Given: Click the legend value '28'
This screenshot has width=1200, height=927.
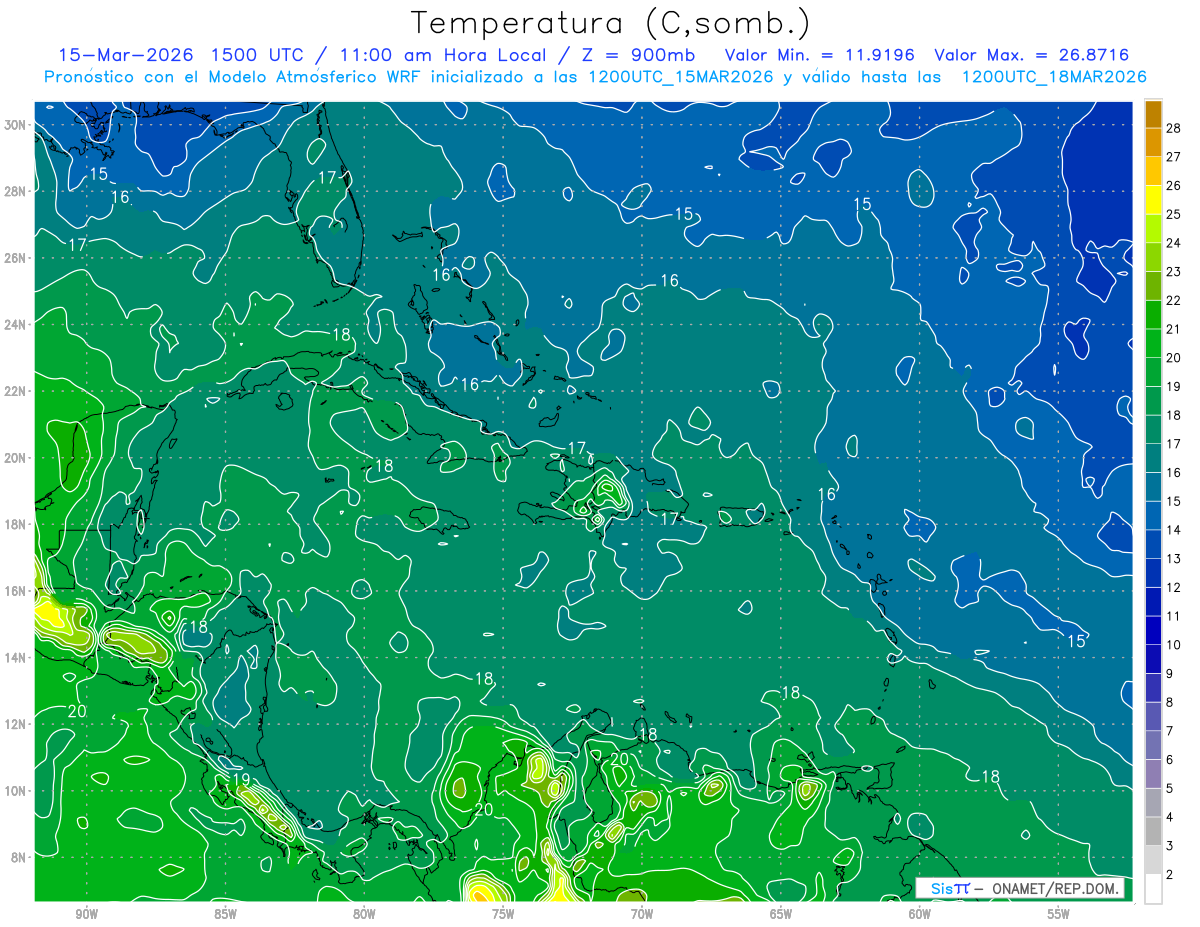Looking at the screenshot, I should click(x=1173, y=127).
